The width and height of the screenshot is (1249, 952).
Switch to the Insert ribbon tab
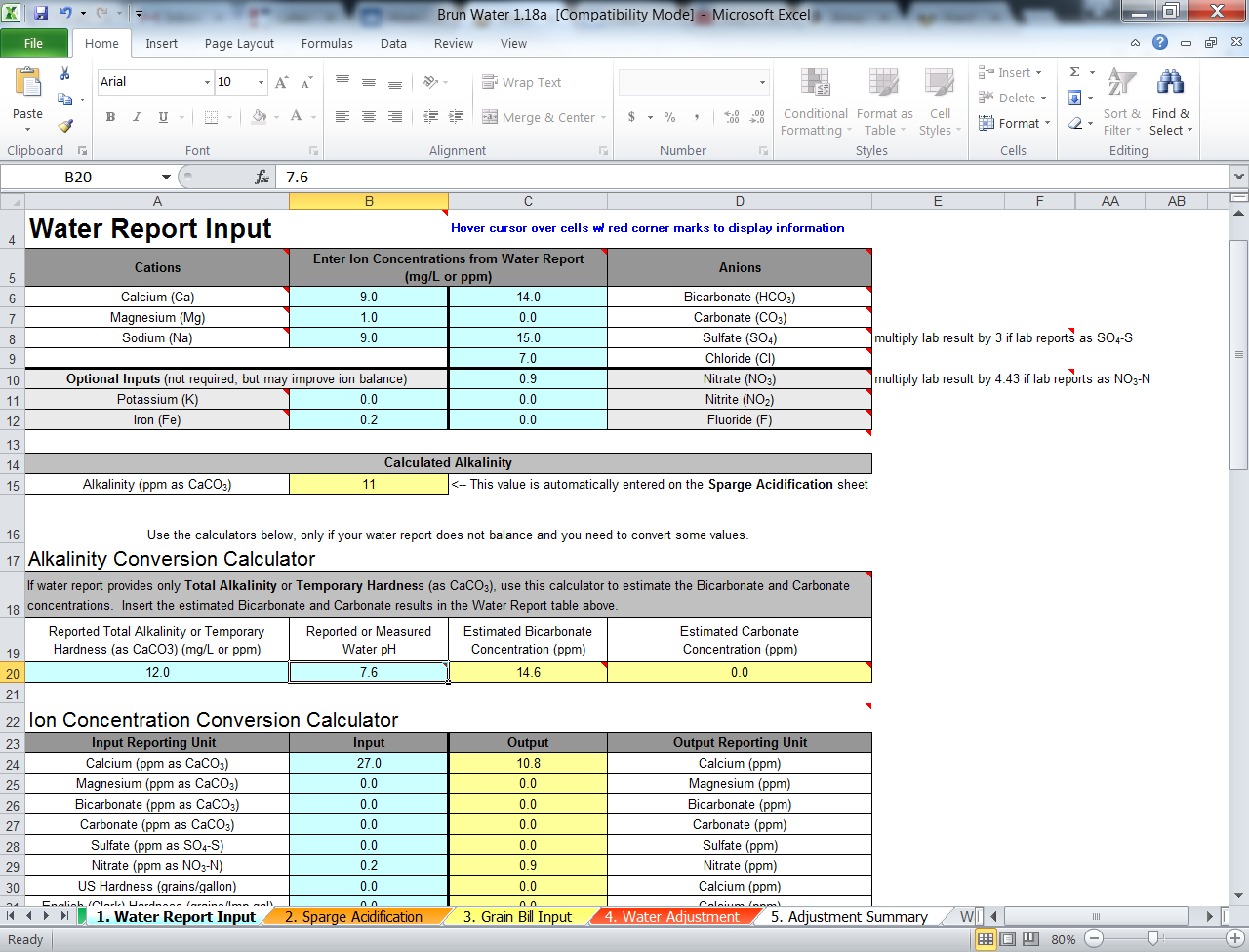tap(161, 43)
